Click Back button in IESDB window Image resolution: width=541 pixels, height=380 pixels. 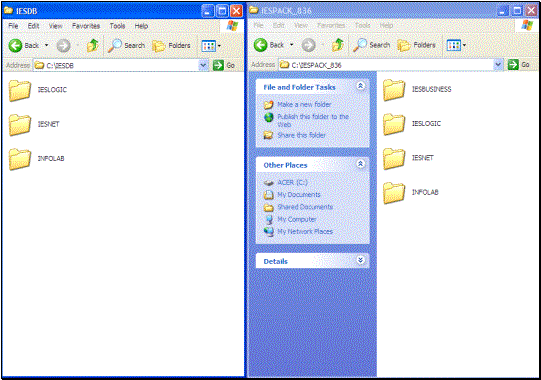pos(23,45)
